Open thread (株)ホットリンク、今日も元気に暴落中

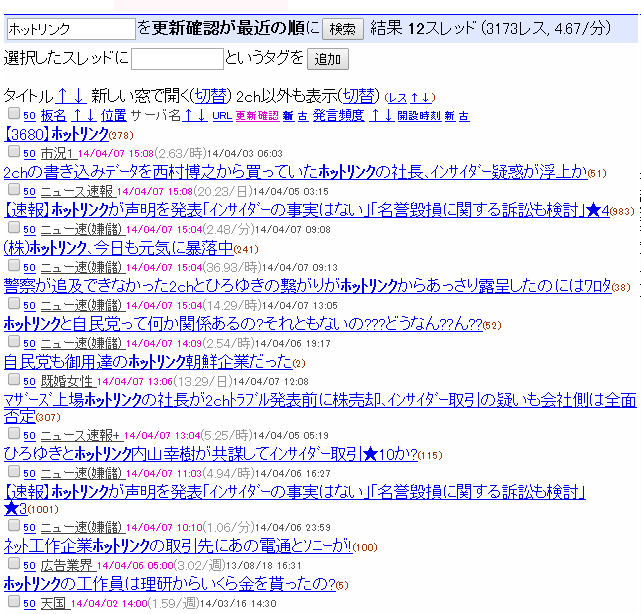click(119, 248)
